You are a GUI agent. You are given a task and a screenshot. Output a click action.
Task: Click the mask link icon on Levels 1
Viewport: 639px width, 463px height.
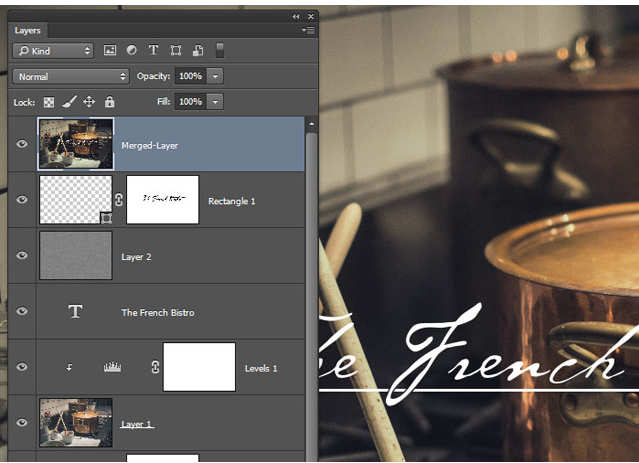155,367
